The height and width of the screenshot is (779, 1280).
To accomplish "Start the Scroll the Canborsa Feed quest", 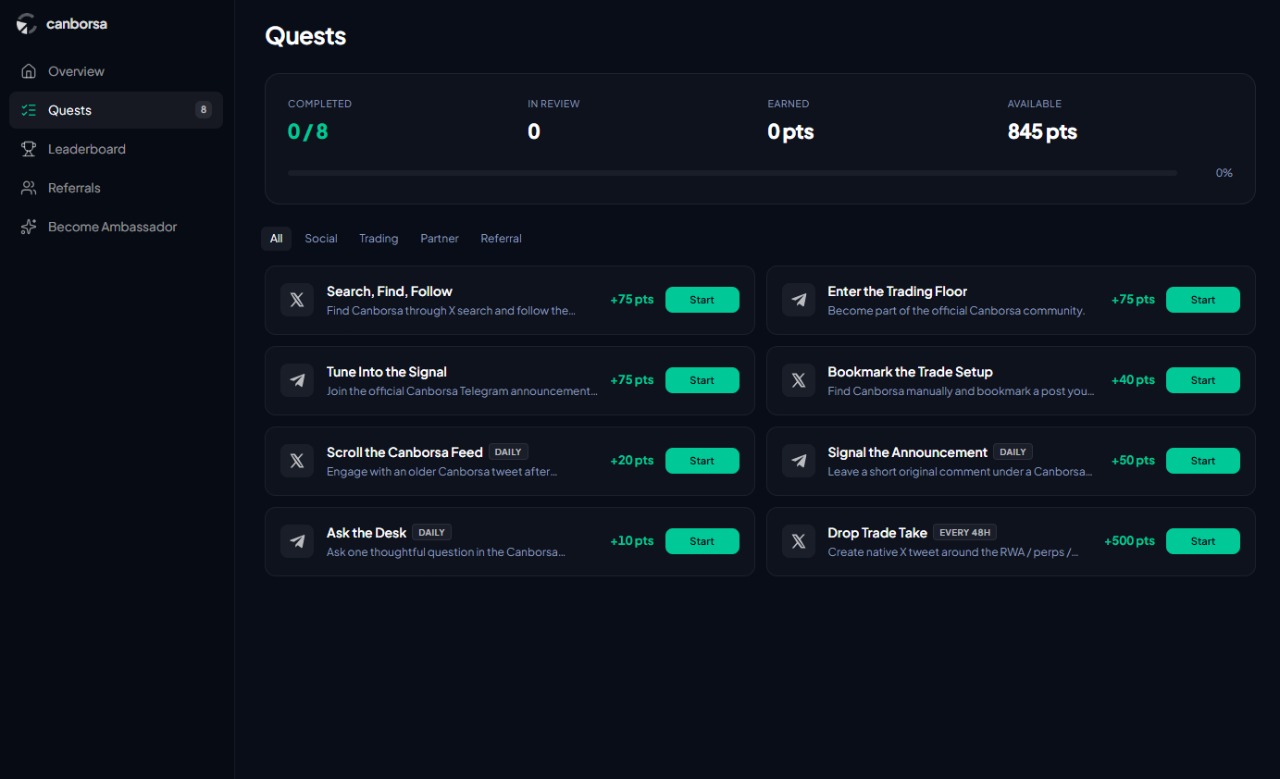I will point(702,461).
